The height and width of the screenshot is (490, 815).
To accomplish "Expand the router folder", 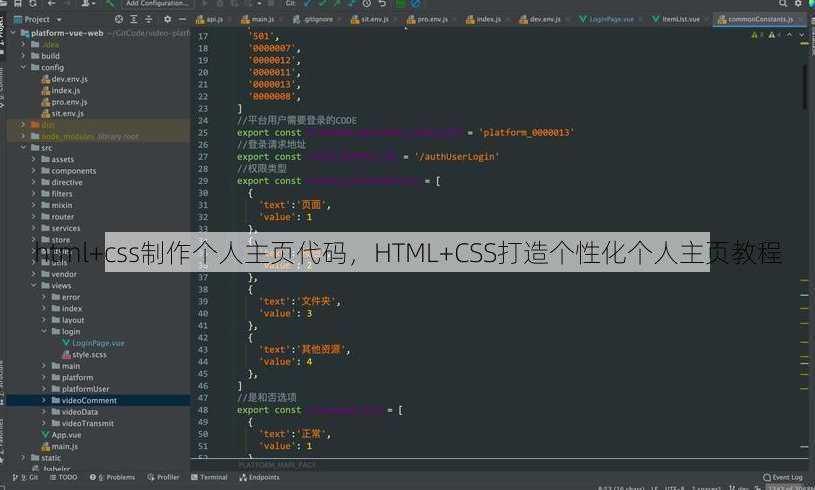I will [33, 217].
